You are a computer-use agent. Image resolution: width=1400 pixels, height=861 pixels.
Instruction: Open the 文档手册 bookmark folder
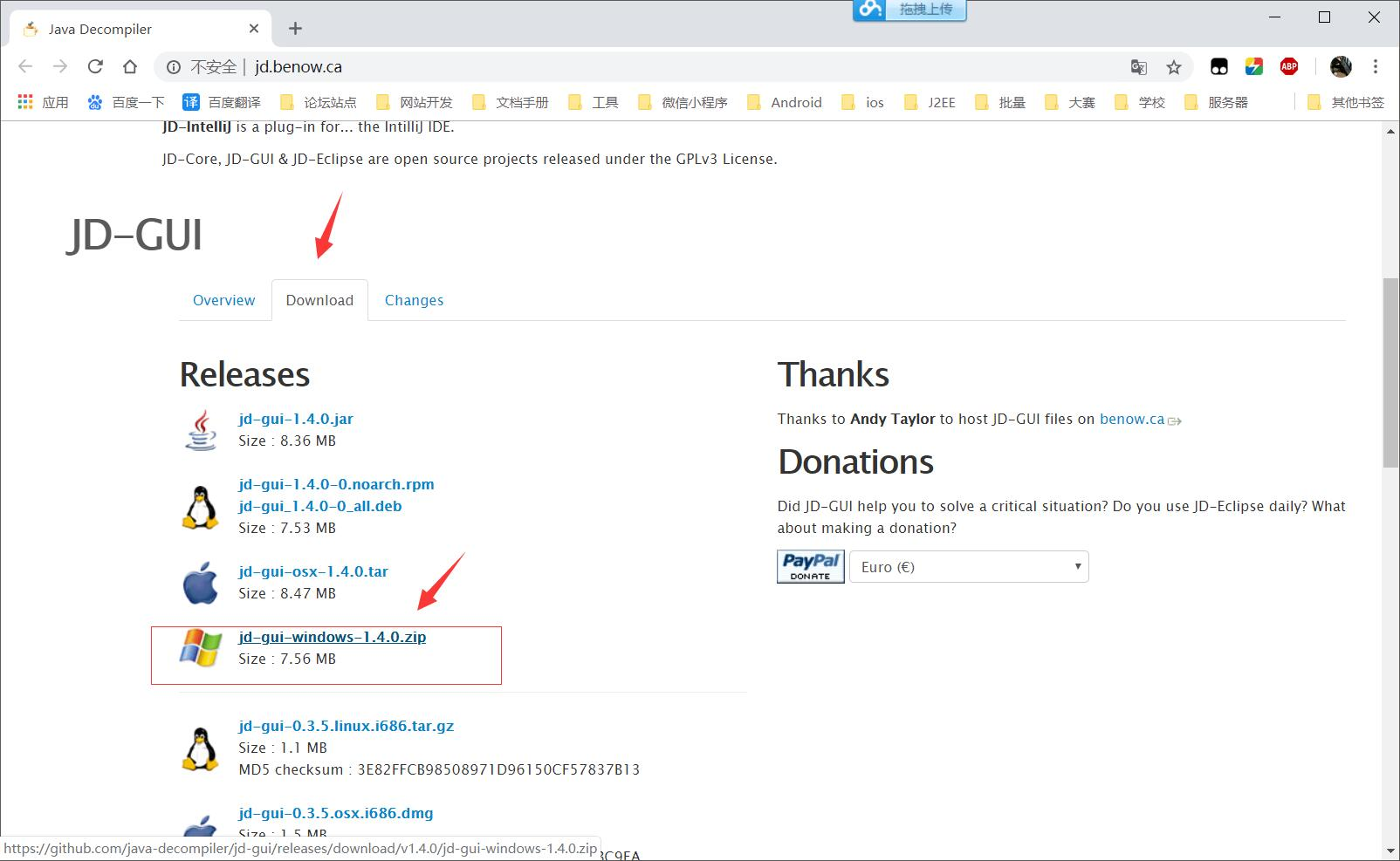pos(510,102)
